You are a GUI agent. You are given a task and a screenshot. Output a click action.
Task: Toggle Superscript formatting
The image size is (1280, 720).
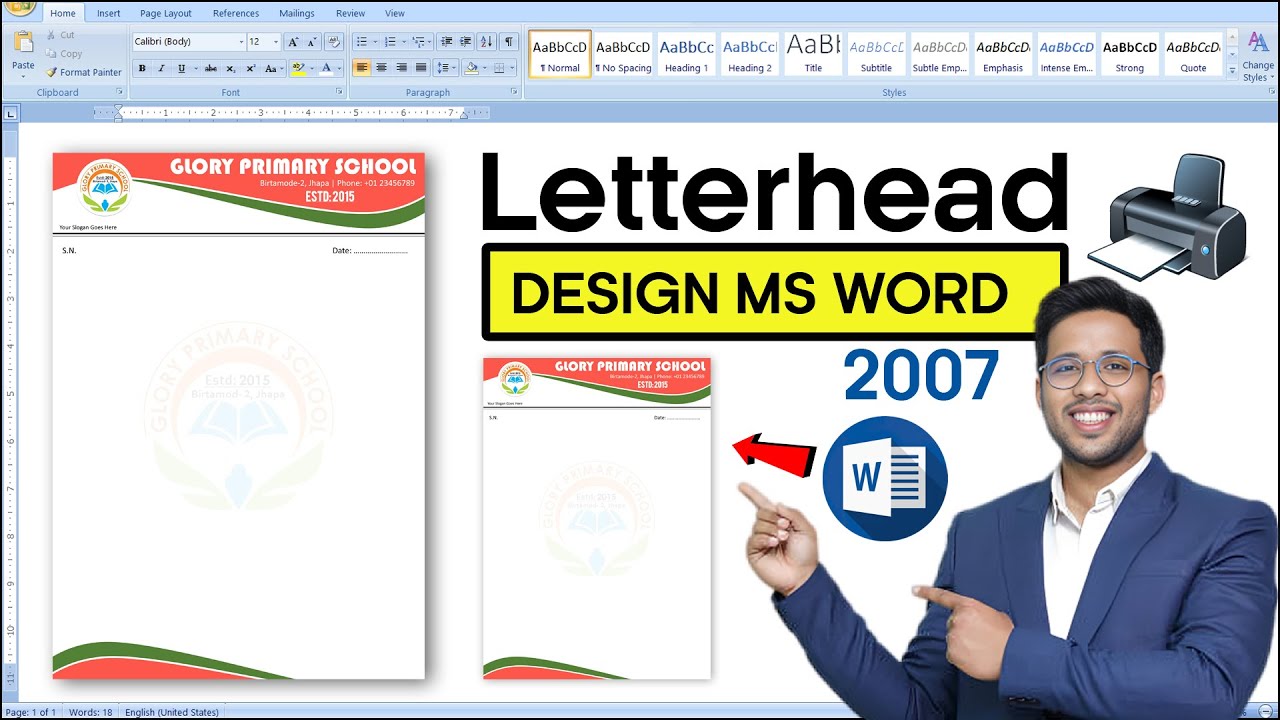pyautogui.click(x=250, y=68)
